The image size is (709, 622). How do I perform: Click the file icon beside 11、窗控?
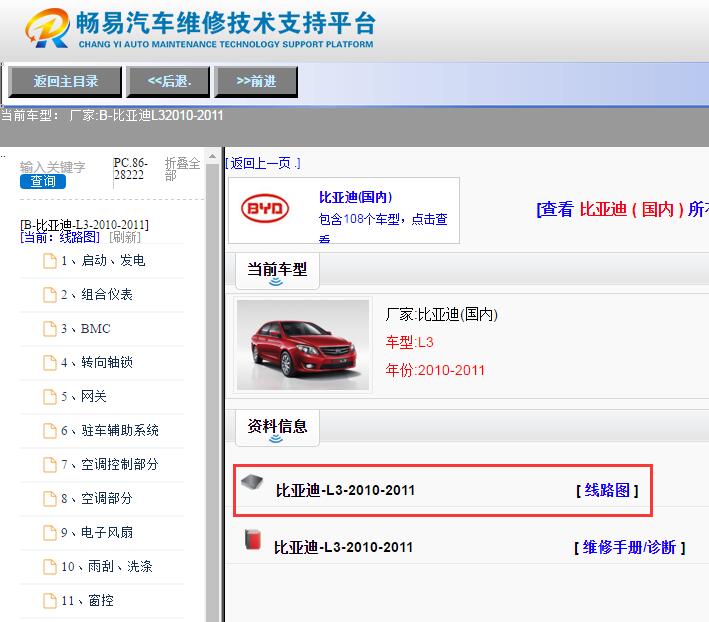(50, 601)
